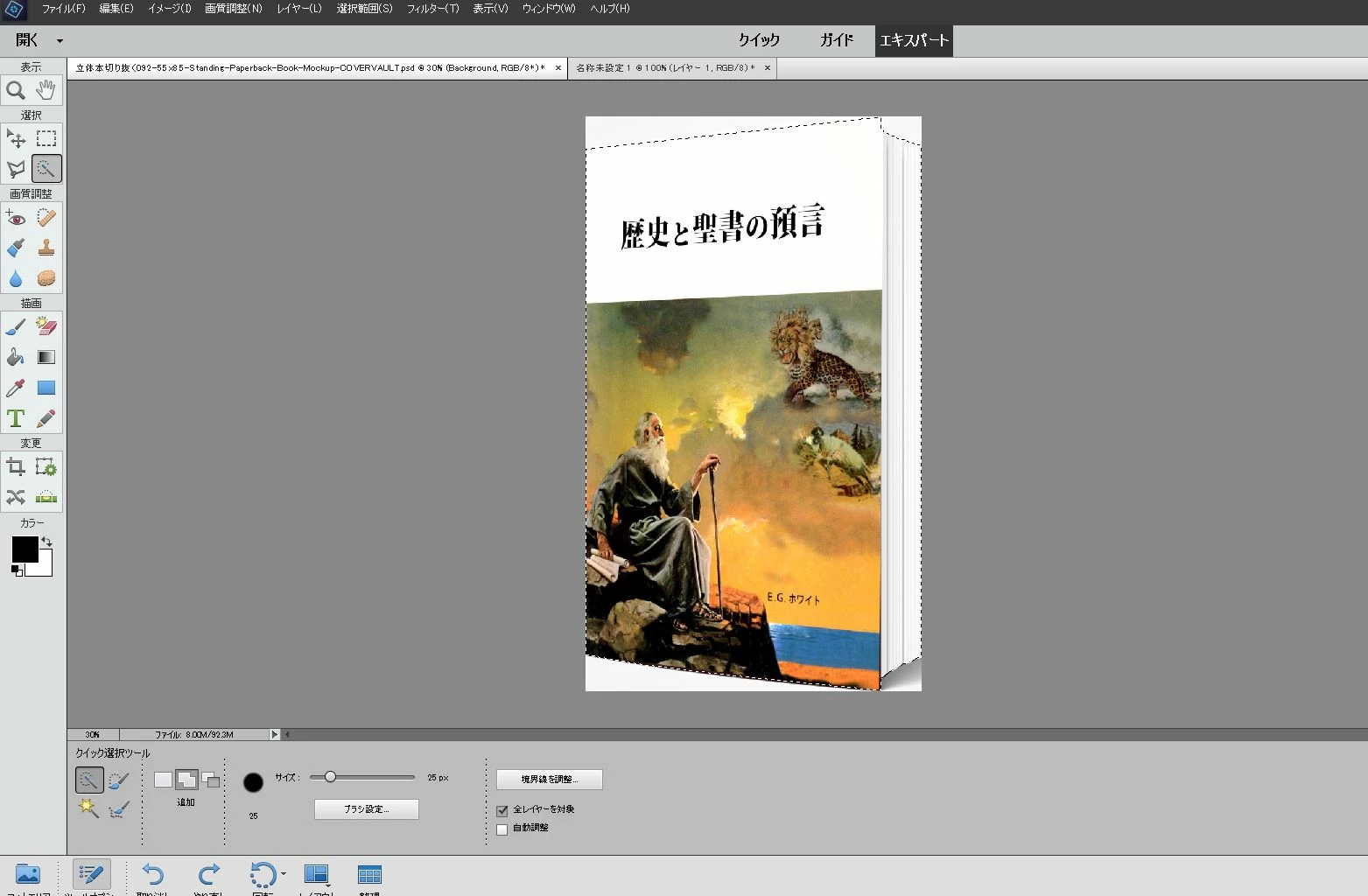
Task: Select the Move tool
Action: pos(16,138)
